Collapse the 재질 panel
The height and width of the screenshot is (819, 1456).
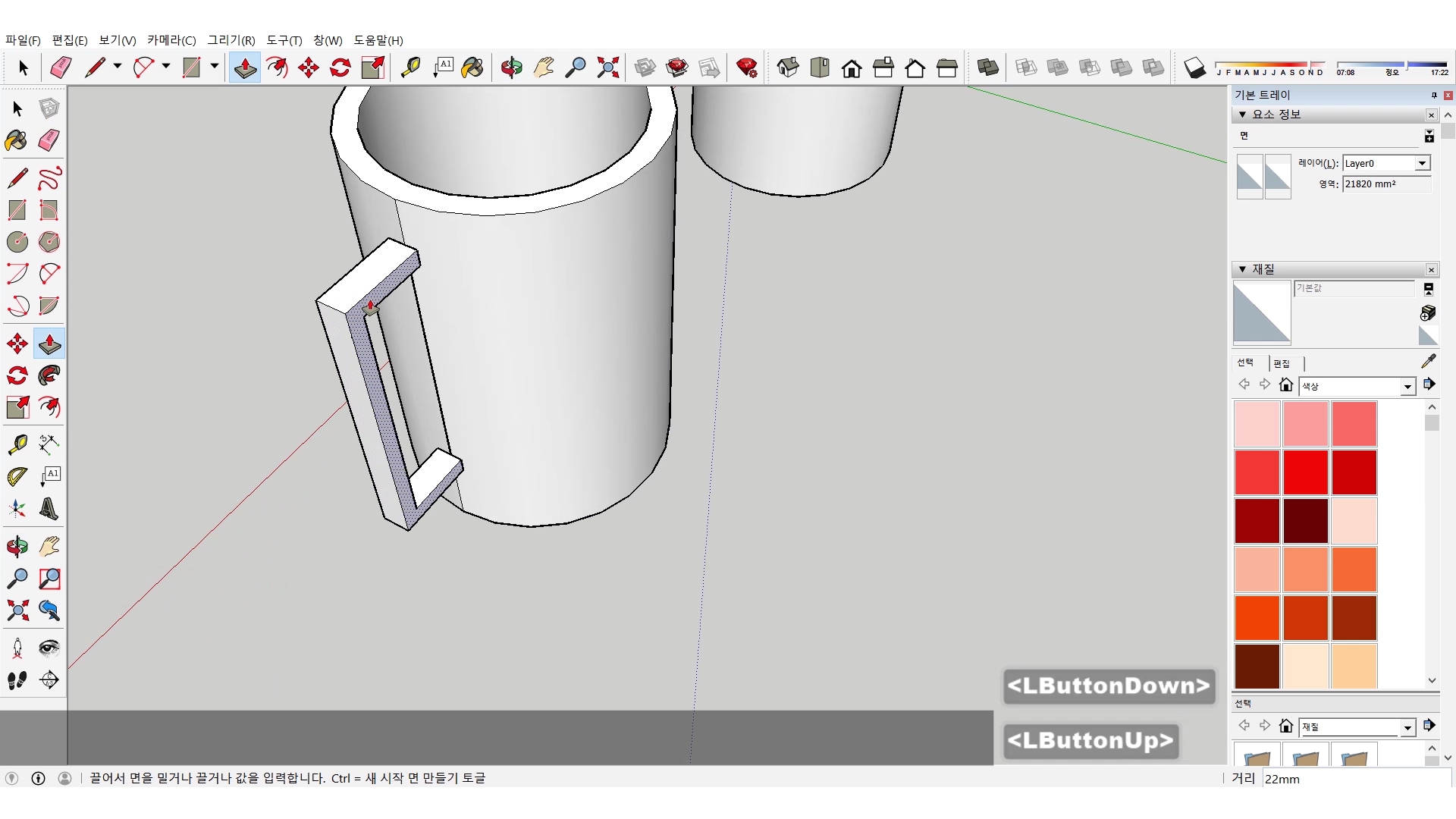[x=1242, y=269]
